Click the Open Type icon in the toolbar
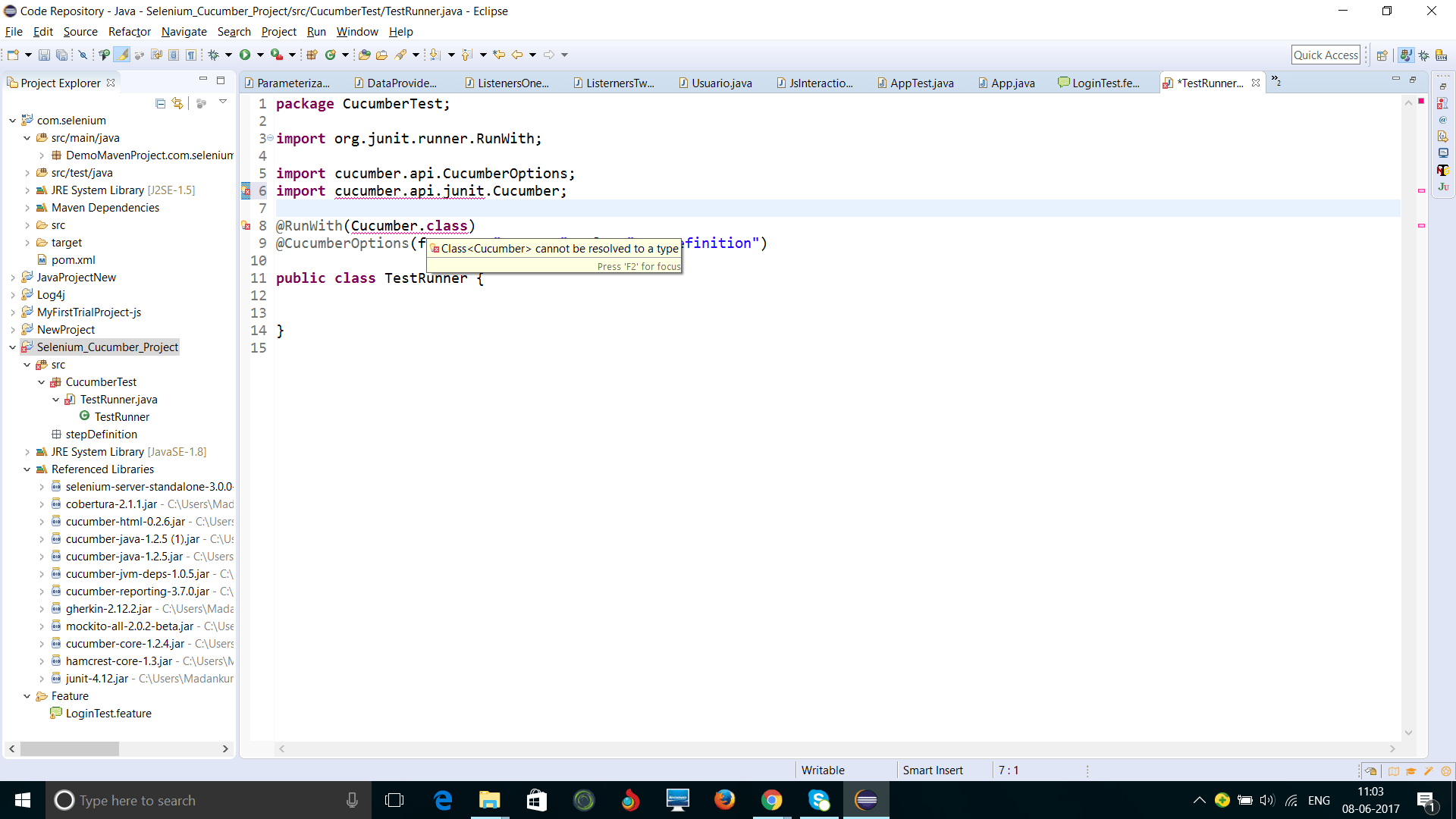Image resolution: width=1456 pixels, height=819 pixels. [365, 55]
